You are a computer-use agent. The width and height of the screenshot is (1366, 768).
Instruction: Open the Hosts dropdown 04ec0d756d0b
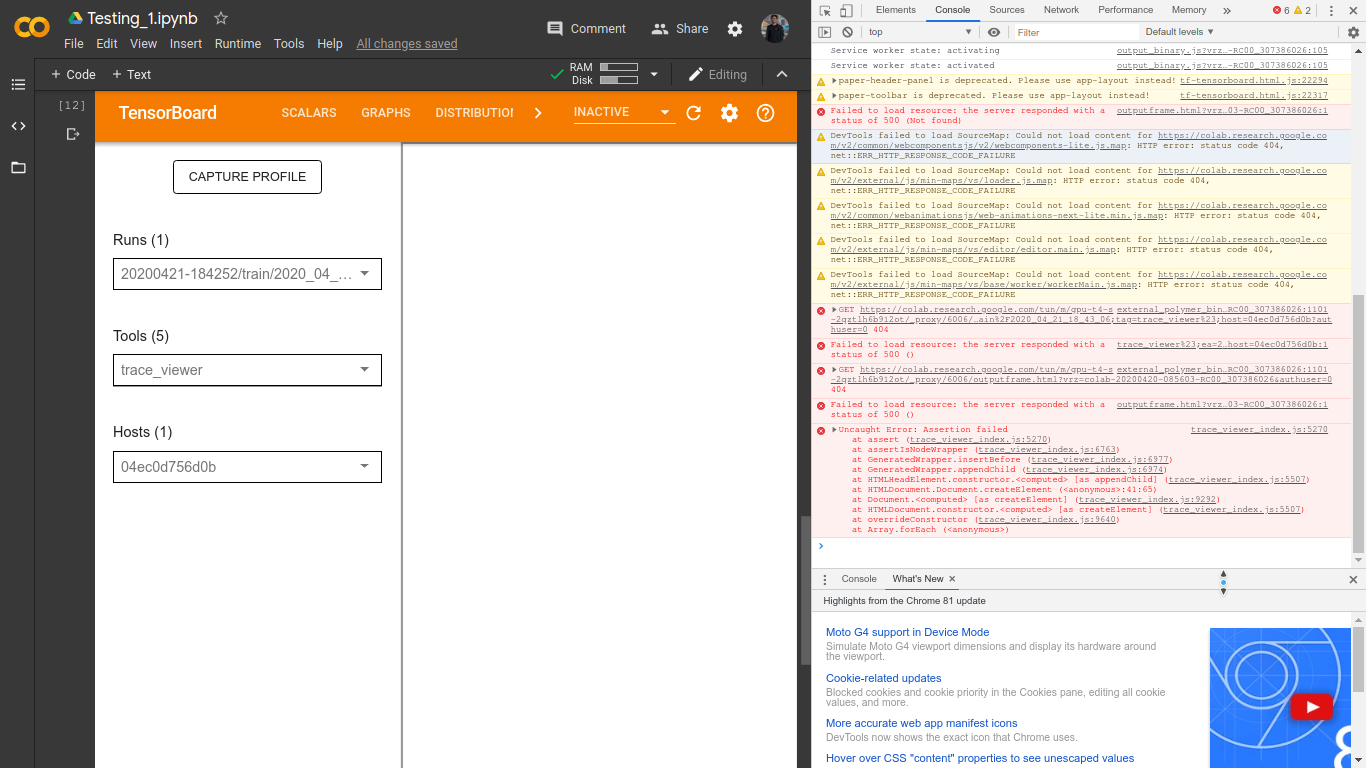pyautogui.click(x=247, y=466)
